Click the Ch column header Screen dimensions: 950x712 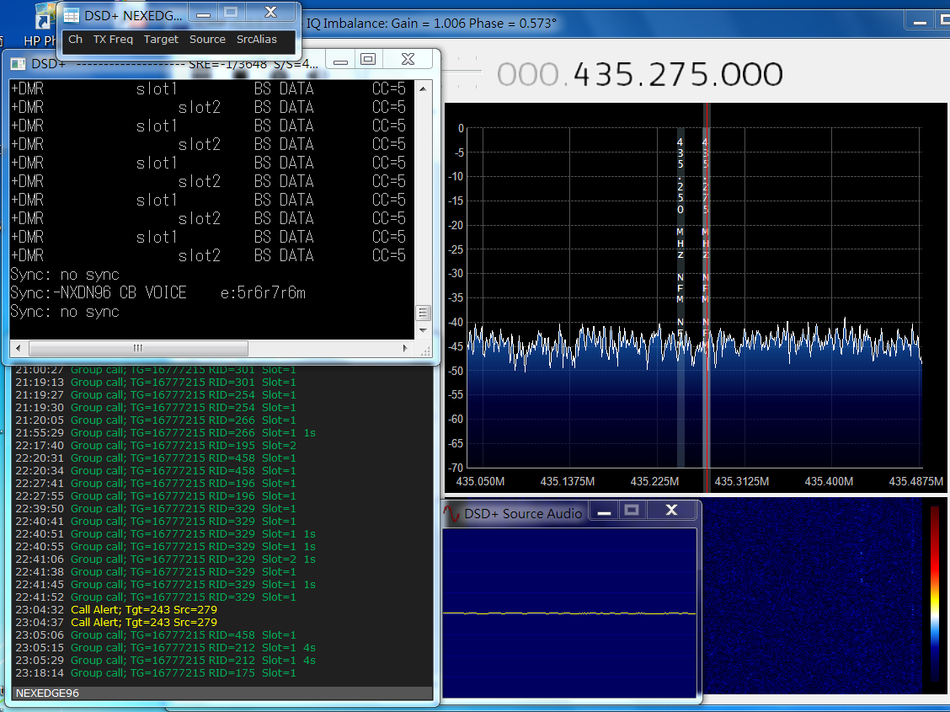tap(75, 39)
